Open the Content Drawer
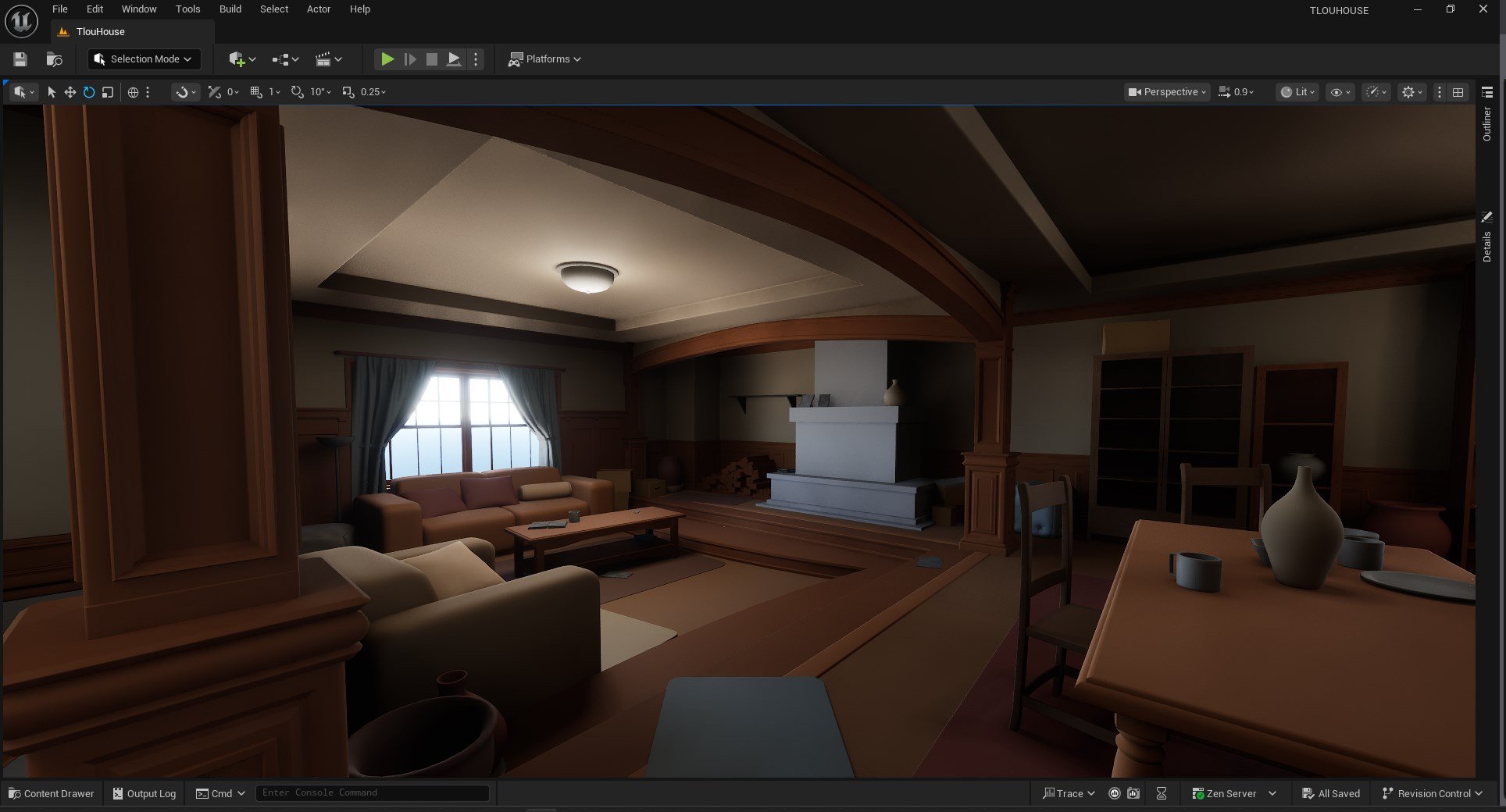 52,793
